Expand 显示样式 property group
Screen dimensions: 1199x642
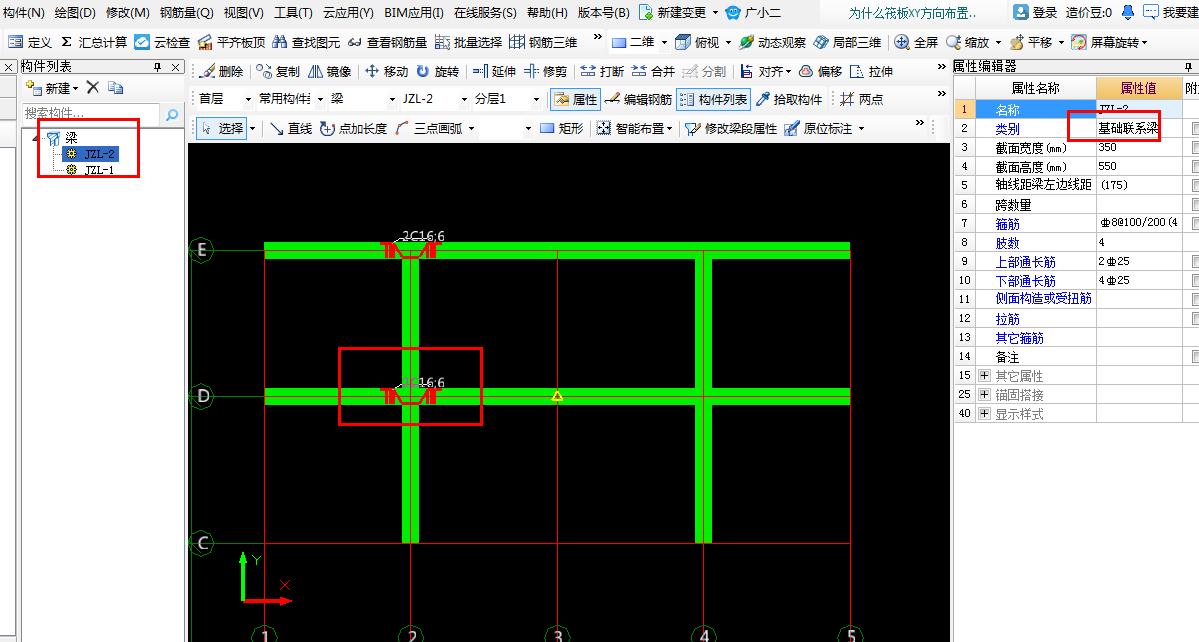click(984, 413)
